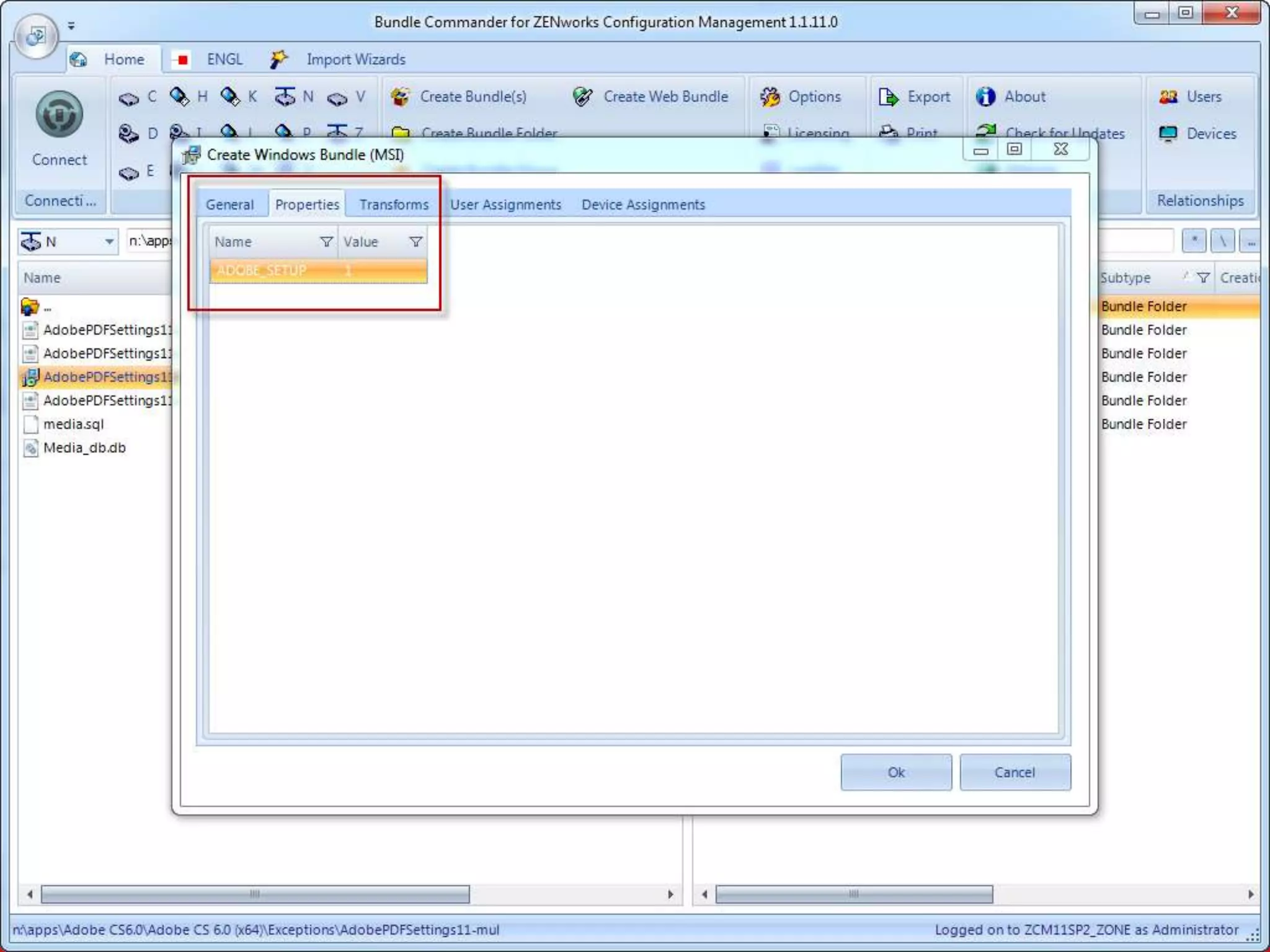Click the Options gear icon
This screenshot has height=952, width=1270.
pos(770,97)
